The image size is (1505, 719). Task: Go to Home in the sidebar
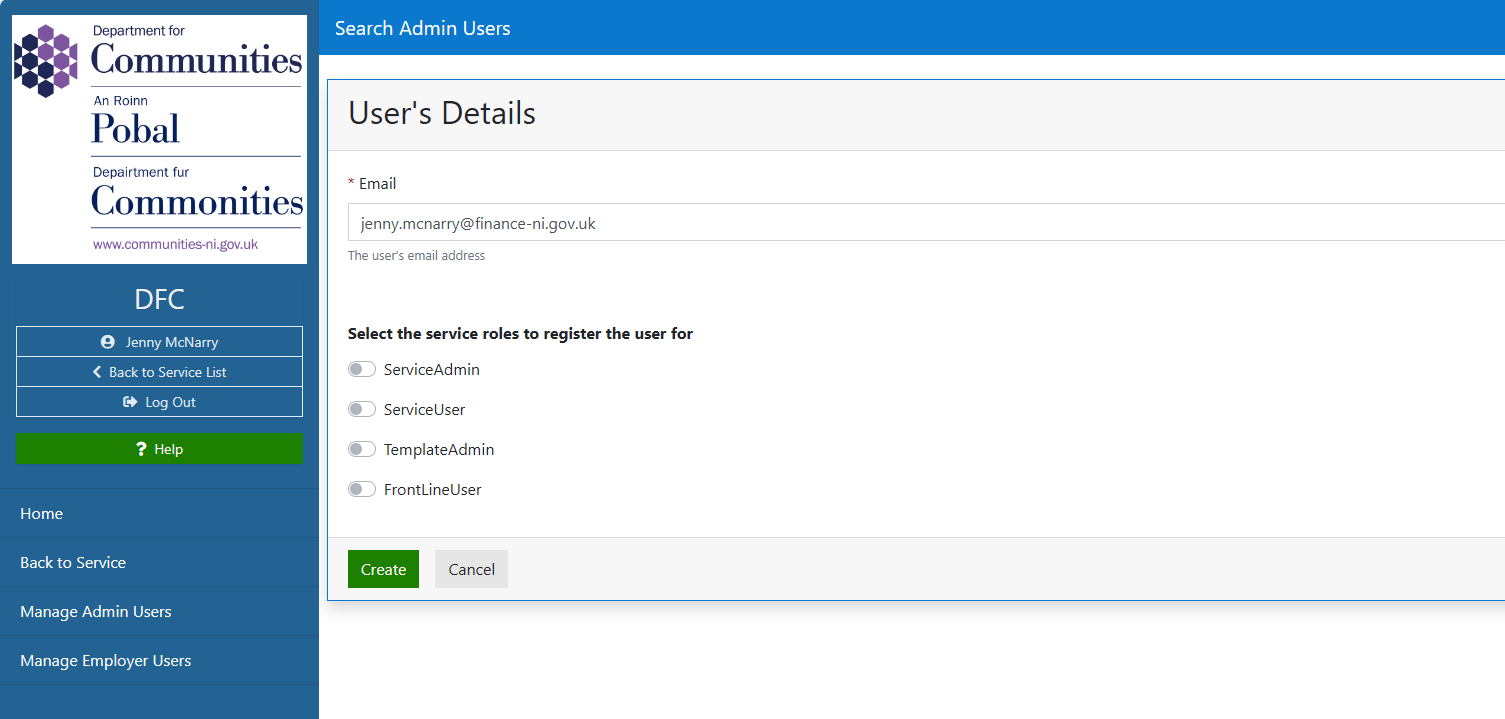click(x=42, y=514)
